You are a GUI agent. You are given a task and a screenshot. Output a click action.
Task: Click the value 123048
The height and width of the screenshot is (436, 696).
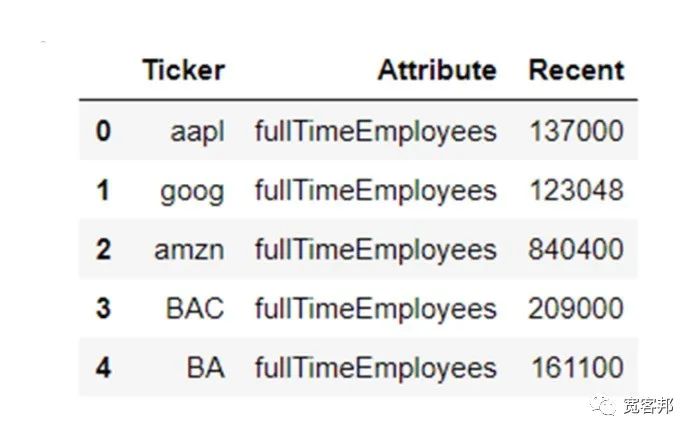tap(577, 190)
